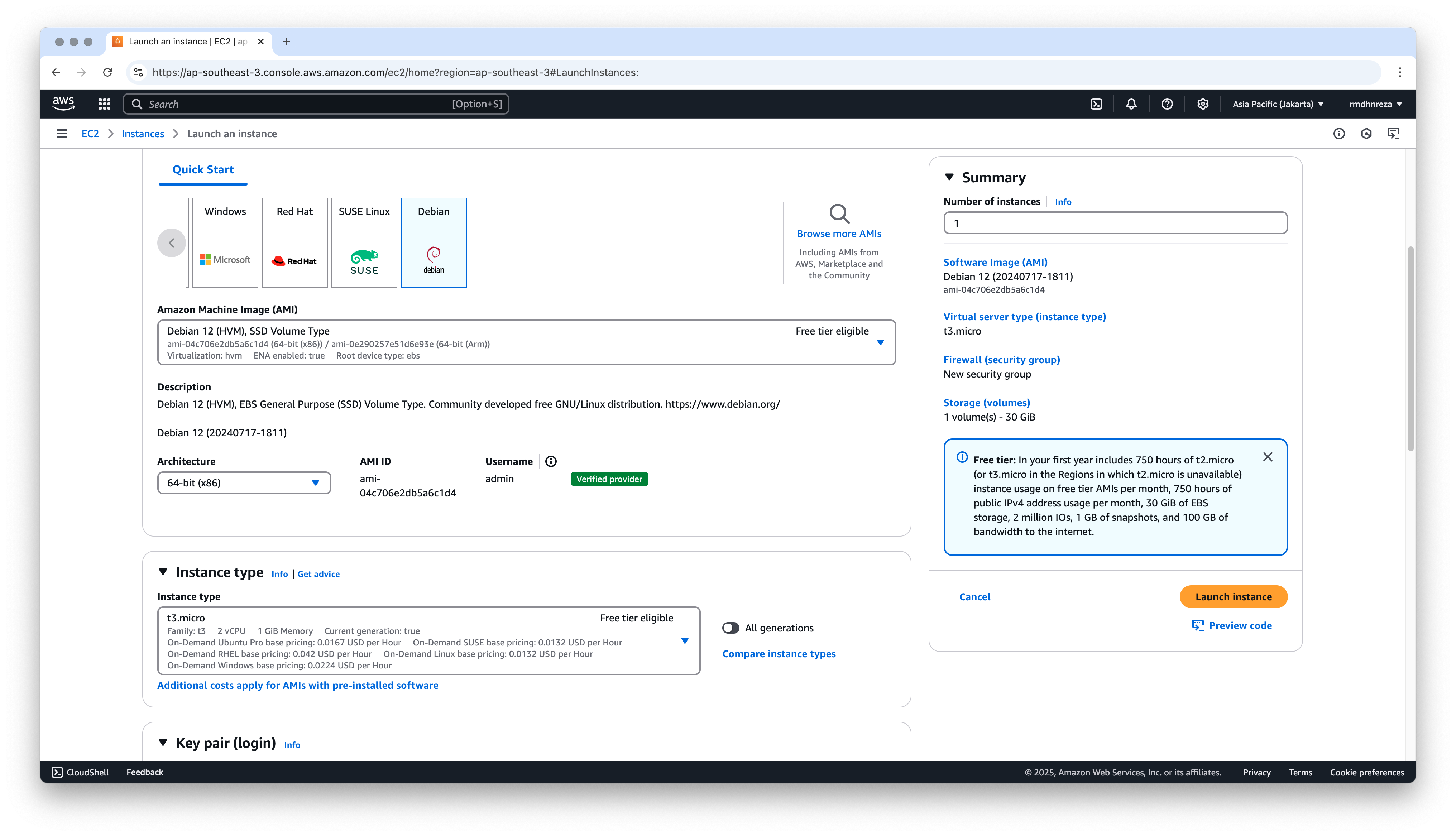Open Instance type Info link
The height and width of the screenshot is (836, 1456).
click(279, 574)
